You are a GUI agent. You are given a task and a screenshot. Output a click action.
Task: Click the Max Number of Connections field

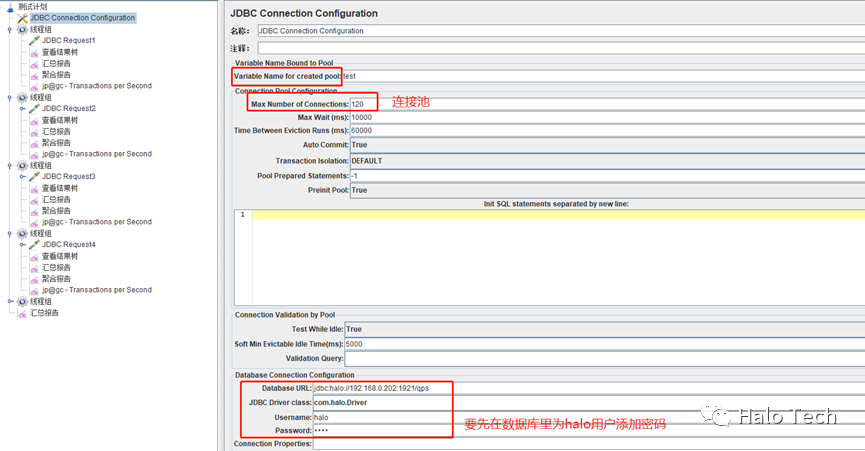tap(607, 104)
